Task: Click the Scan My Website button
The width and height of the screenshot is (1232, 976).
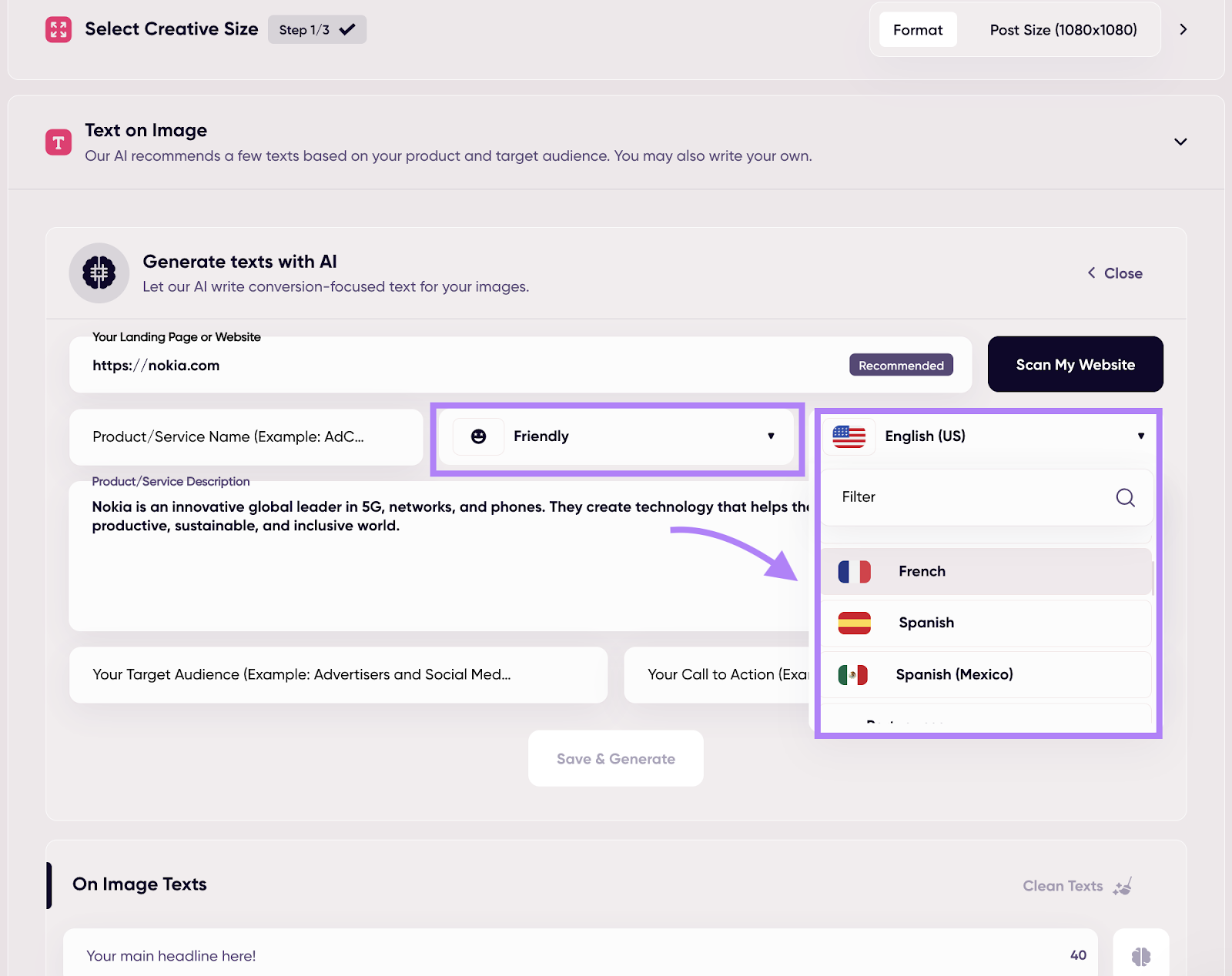Action: [x=1075, y=365]
